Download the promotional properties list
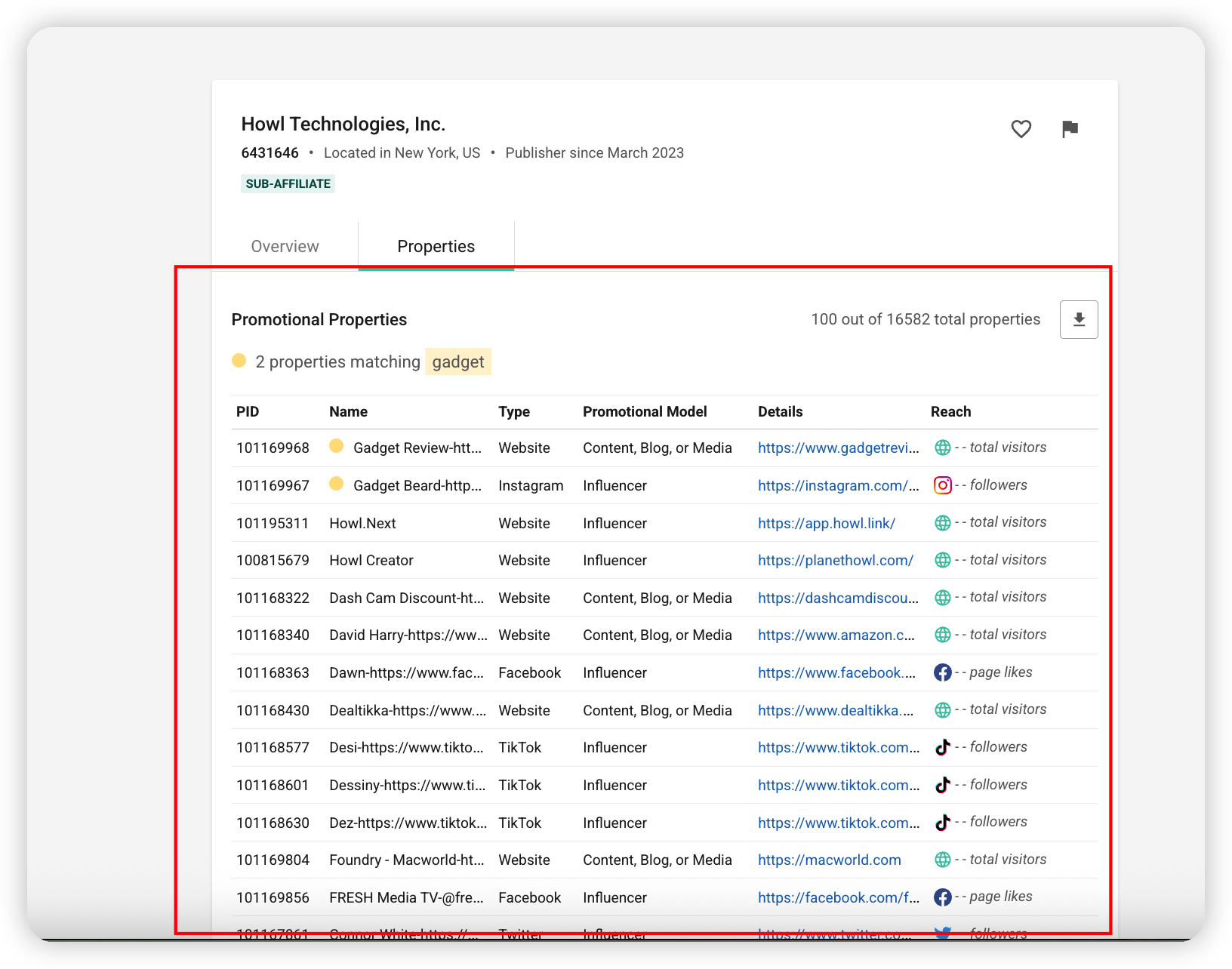The image size is (1232, 969). pos(1079,319)
